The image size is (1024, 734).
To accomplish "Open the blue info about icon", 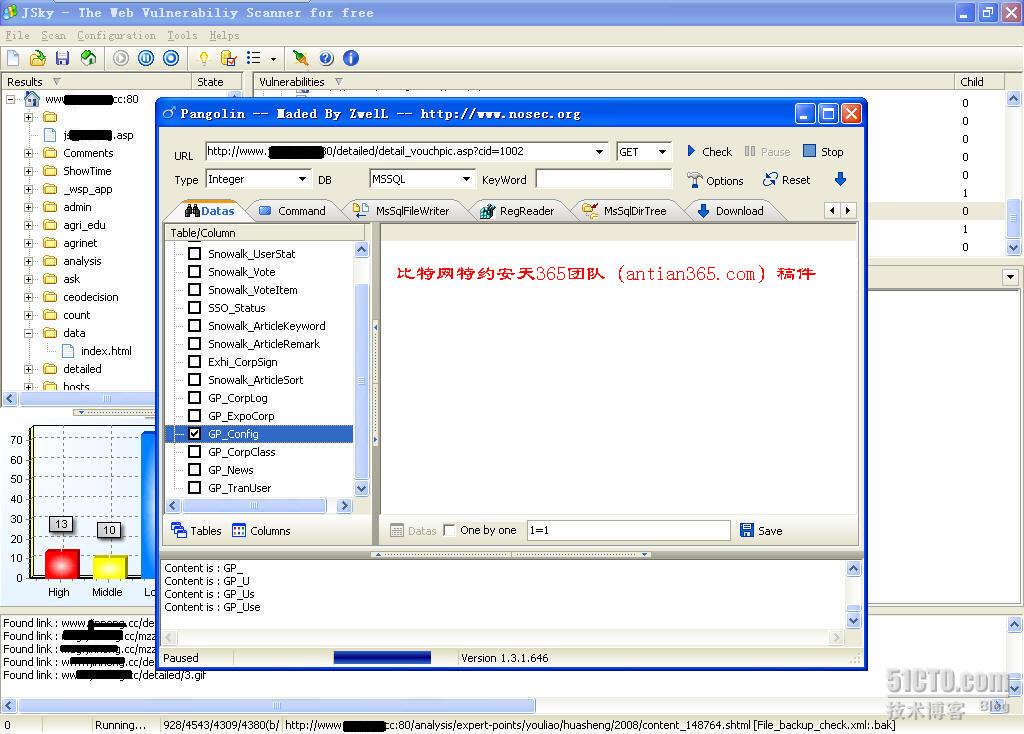I will tap(351, 58).
